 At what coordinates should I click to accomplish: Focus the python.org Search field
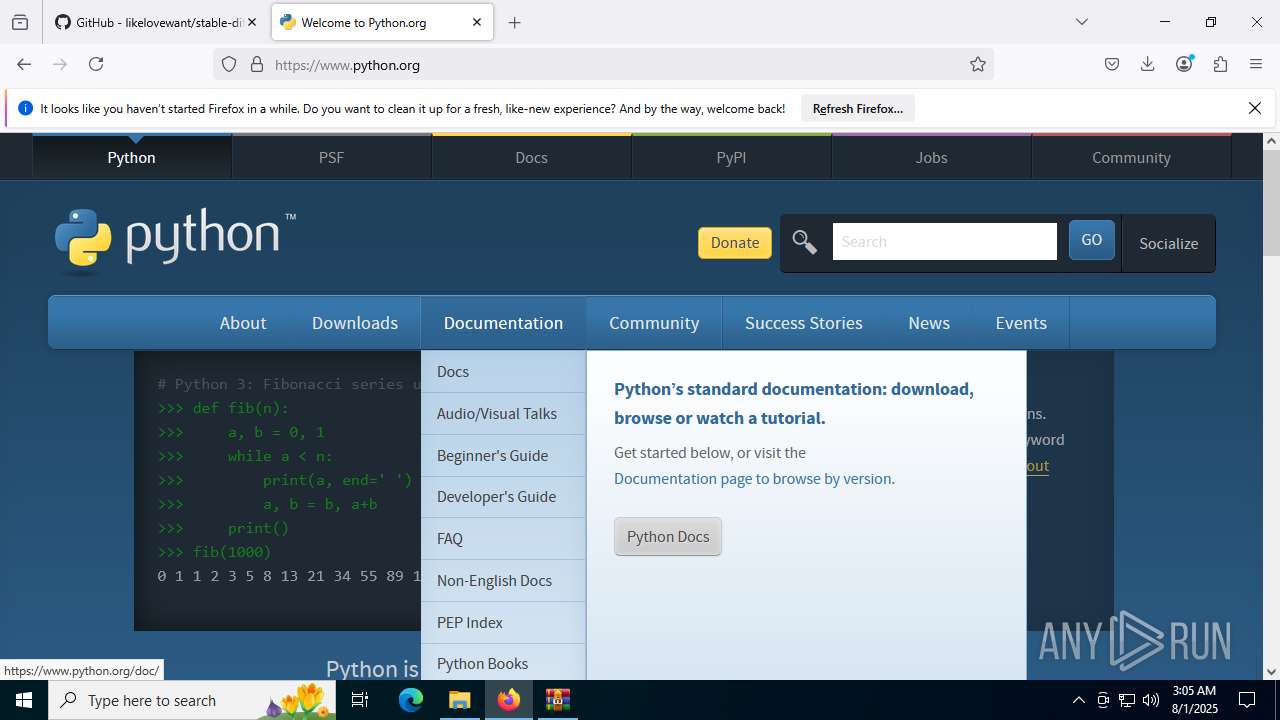coord(945,242)
